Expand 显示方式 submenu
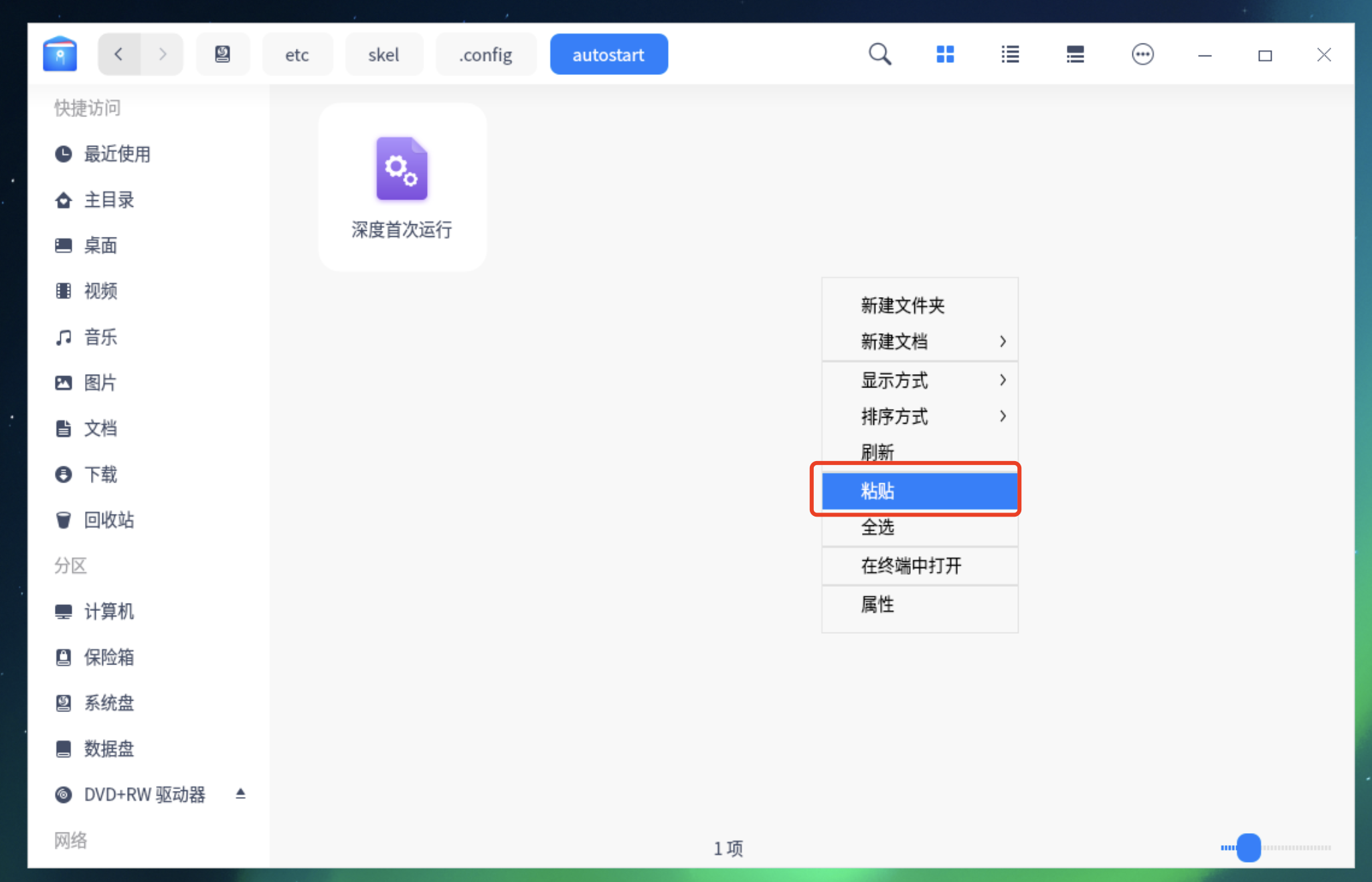 click(x=920, y=380)
